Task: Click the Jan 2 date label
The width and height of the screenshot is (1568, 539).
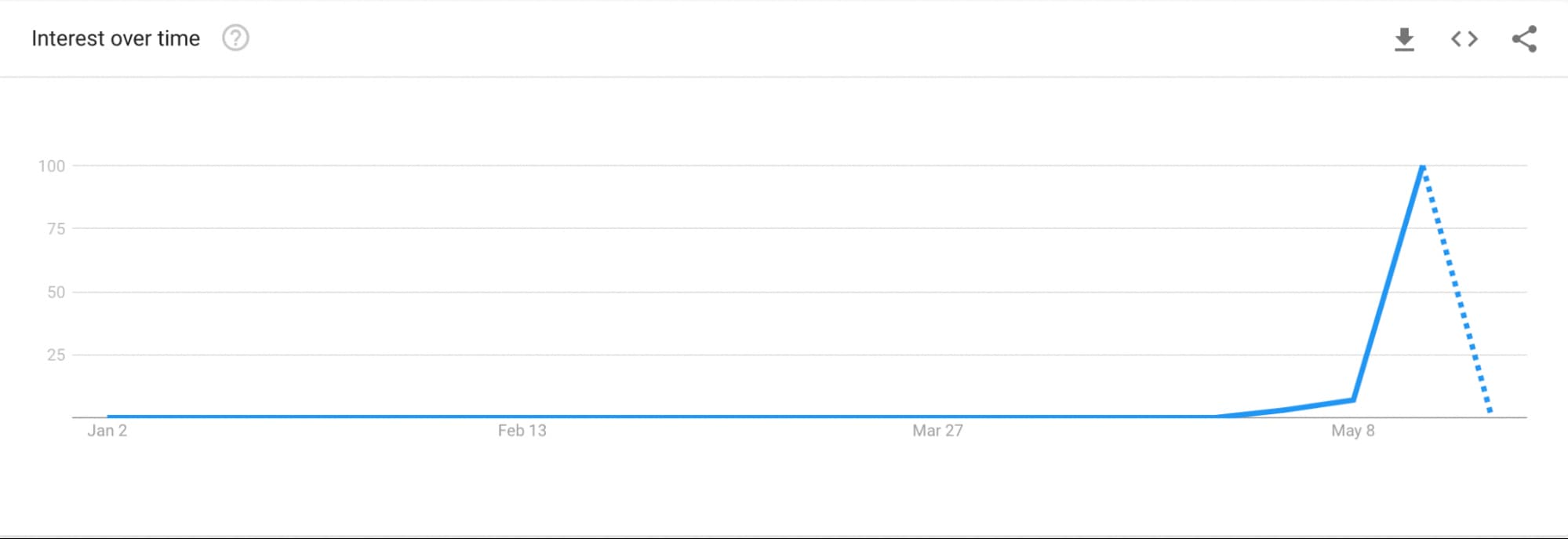Action: point(107,430)
